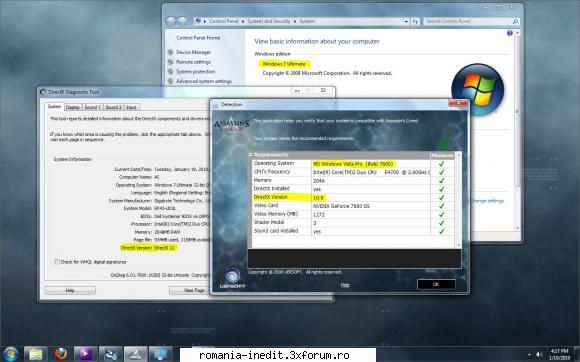The height and width of the screenshot is (362, 580).
Task: Click the Minimum column header
Action: [442, 155]
